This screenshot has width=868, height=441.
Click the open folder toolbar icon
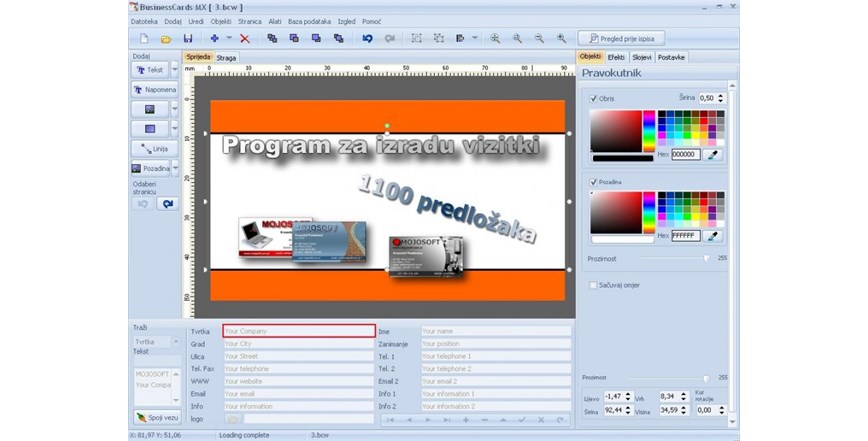point(166,38)
